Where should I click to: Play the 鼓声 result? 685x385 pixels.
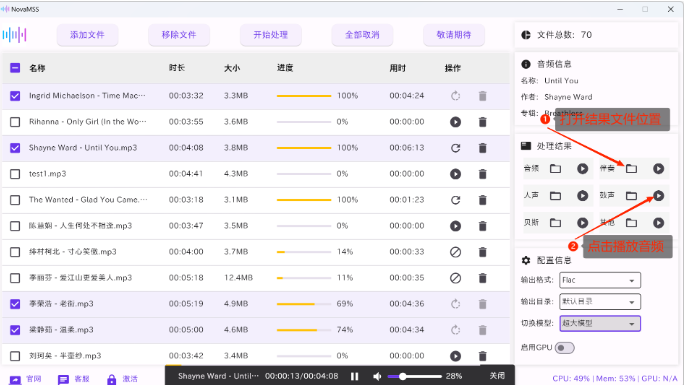pyautogui.click(x=658, y=196)
